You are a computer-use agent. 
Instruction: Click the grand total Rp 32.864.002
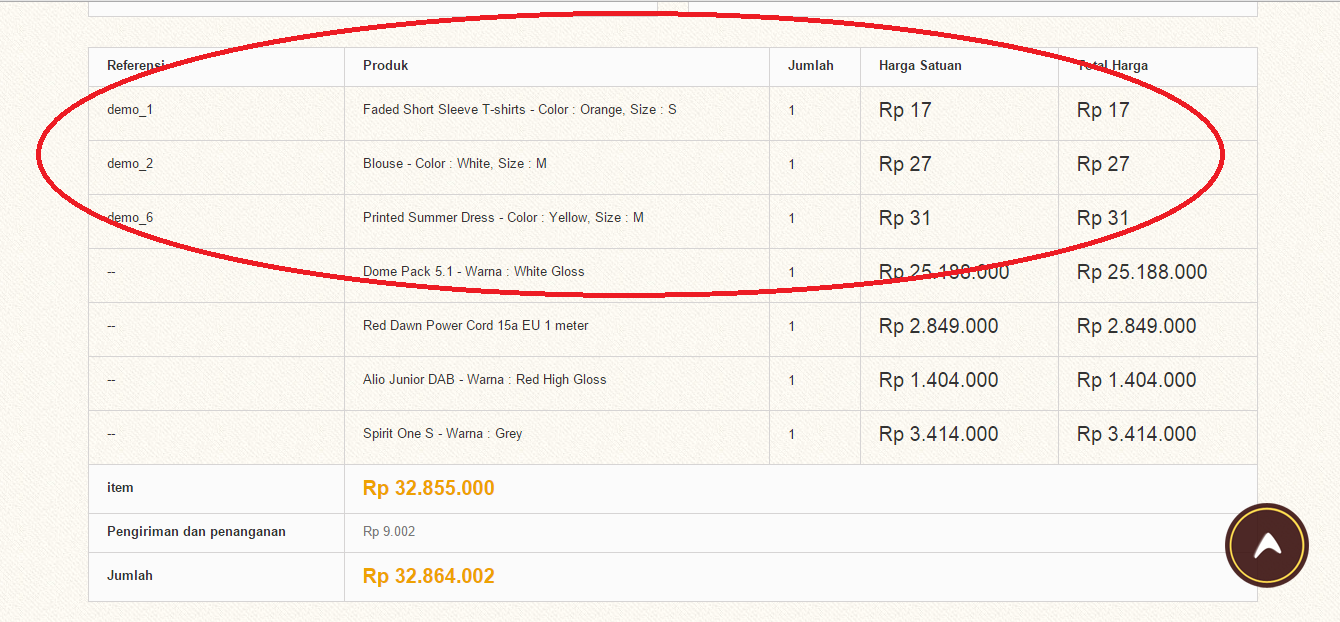428,577
